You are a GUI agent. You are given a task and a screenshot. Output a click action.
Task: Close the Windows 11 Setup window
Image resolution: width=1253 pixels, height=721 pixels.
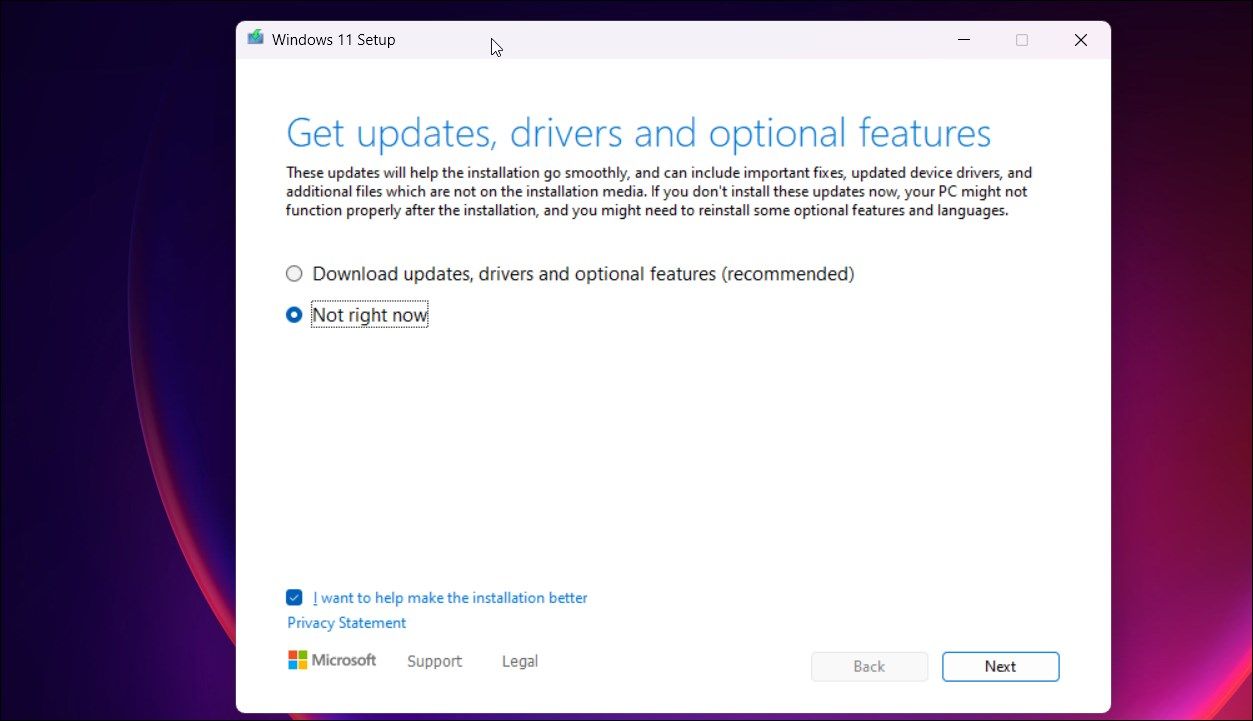[x=1081, y=40]
